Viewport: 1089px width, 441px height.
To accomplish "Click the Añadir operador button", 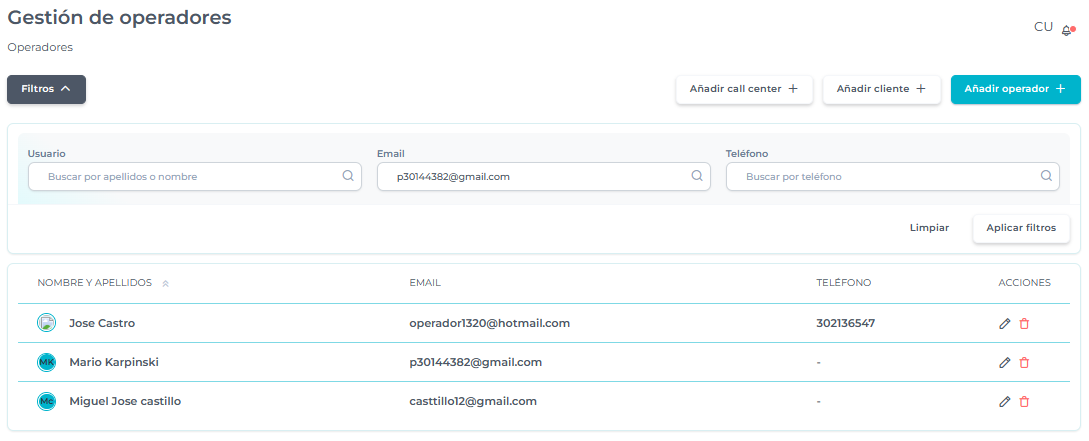I will point(1015,89).
